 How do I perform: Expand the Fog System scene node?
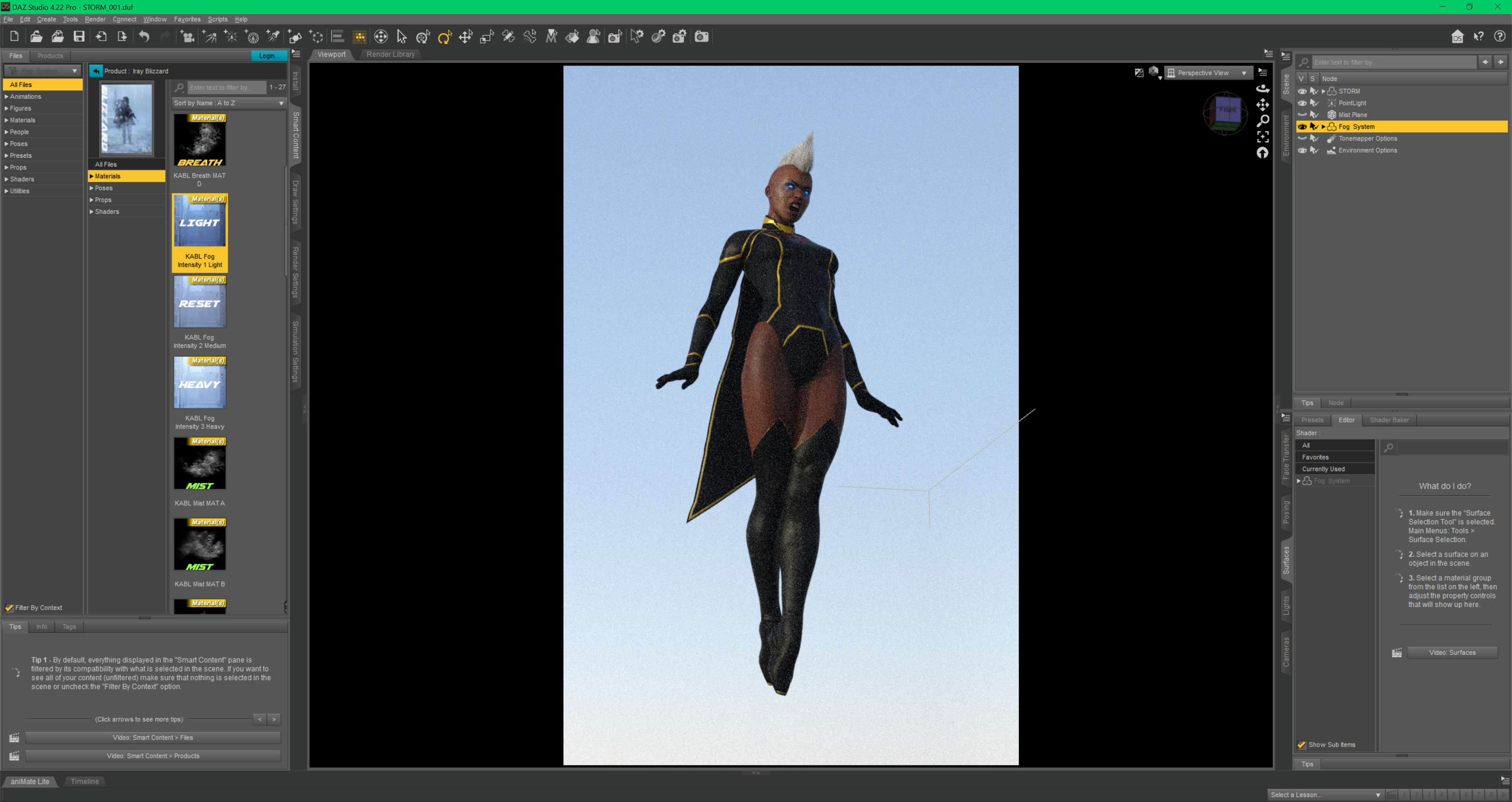(1323, 127)
